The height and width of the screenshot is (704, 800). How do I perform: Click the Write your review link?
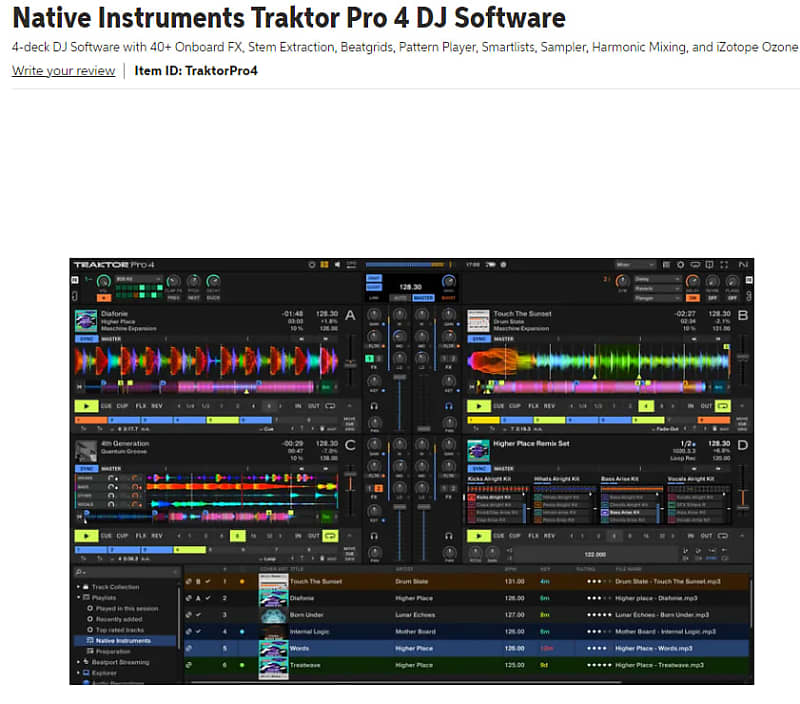(62, 71)
